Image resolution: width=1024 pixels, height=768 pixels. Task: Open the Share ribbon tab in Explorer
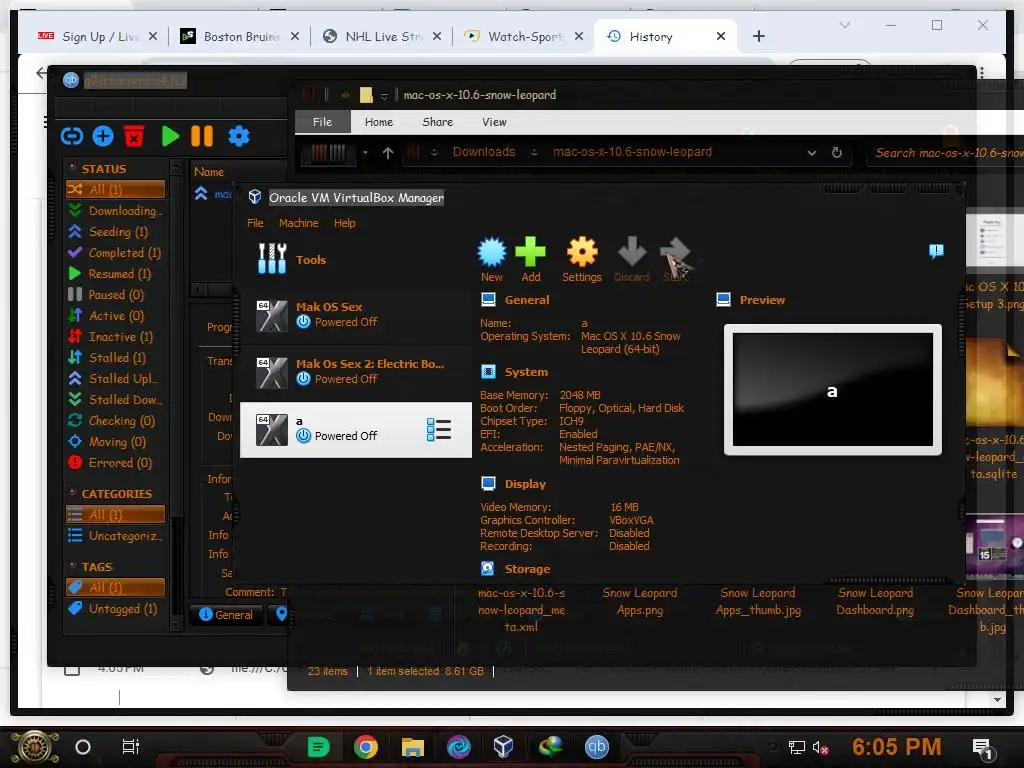click(438, 122)
